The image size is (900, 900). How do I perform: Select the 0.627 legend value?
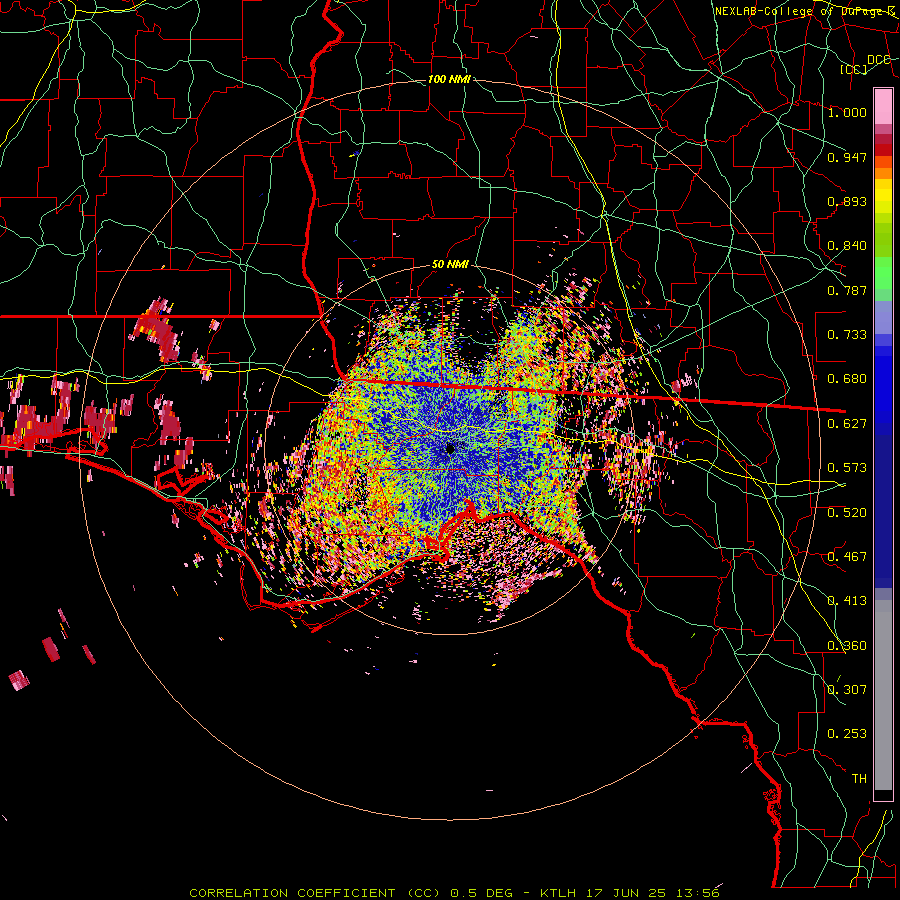click(x=847, y=423)
